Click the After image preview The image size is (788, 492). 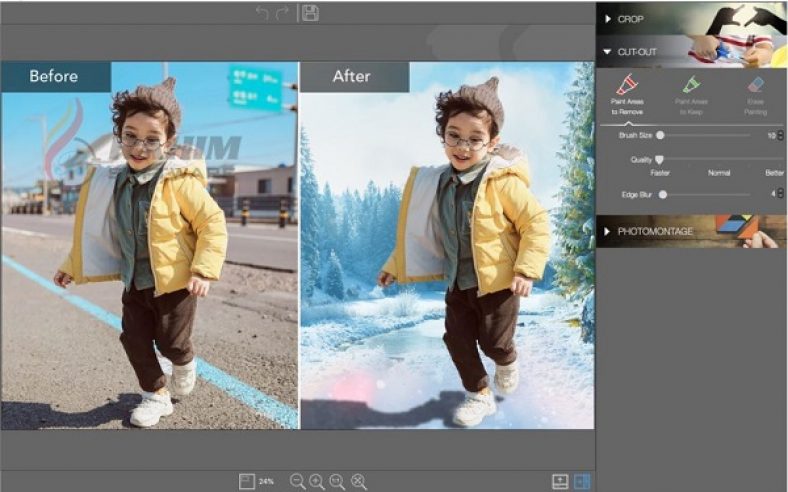coord(447,245)
